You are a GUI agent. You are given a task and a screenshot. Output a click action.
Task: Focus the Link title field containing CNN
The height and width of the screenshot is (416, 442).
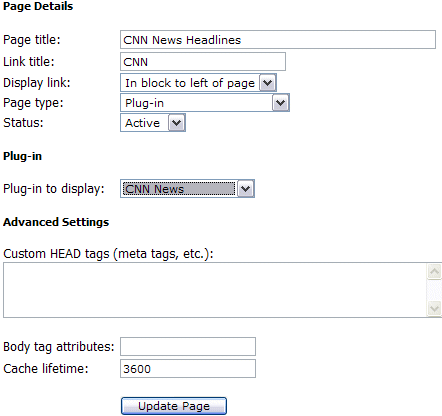tap(203, 62)
